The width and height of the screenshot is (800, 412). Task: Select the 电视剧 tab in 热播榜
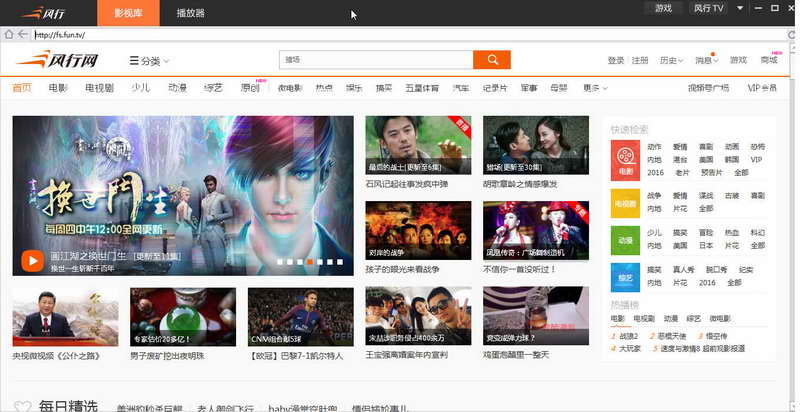(x=644, y=319)
